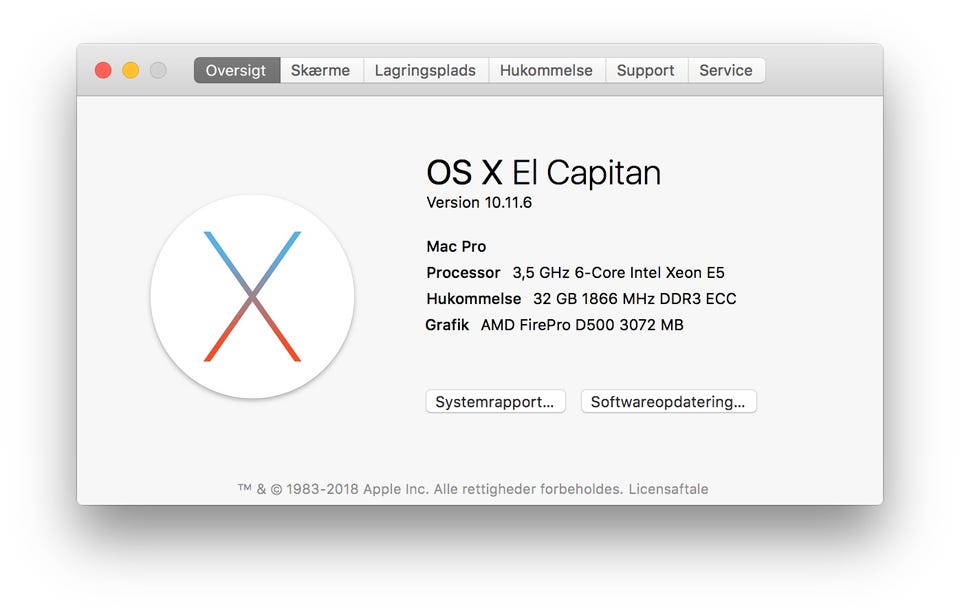The image size is (960, 615).
Task: Click the OS X El Capitan title
Action: point(544,172)
